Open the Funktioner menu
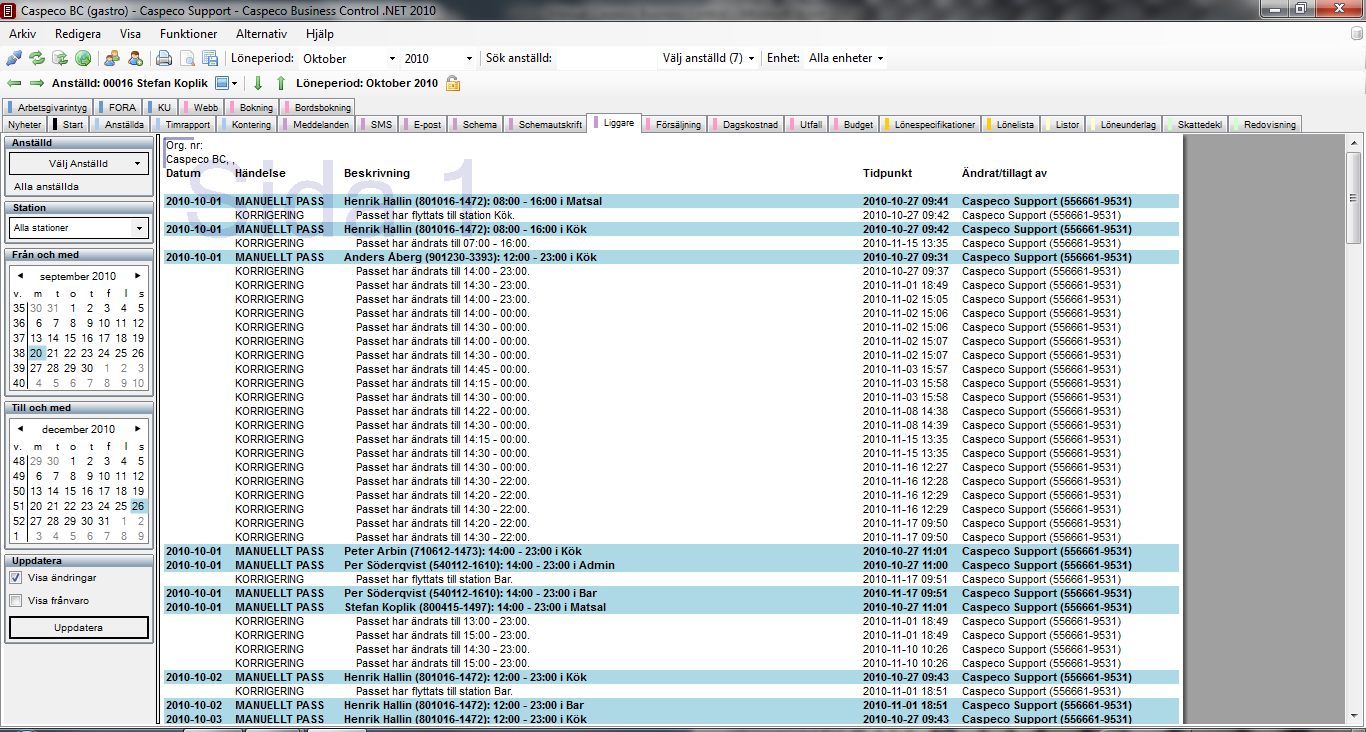This screenshot has width=1366, height=732. point(188,34)
